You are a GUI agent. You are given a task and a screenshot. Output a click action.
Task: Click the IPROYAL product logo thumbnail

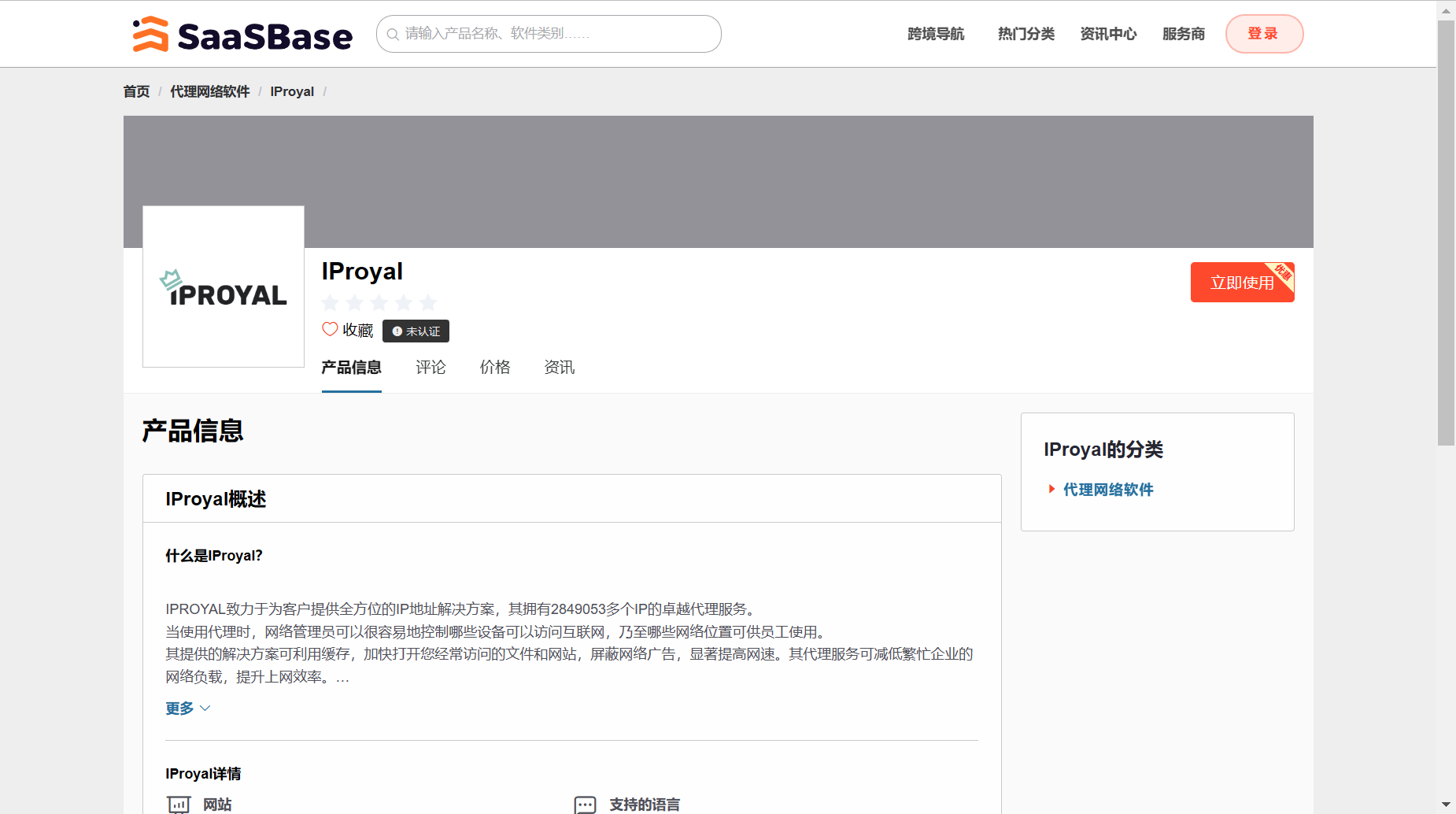click(224, 287)
